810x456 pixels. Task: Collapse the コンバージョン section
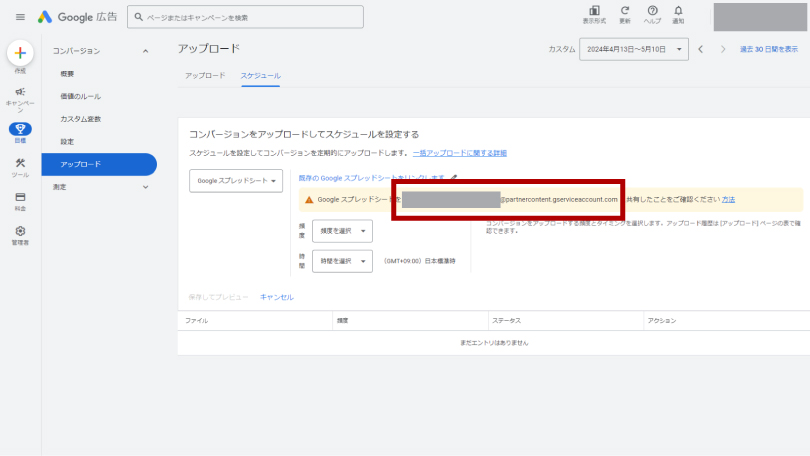(145, 51)
